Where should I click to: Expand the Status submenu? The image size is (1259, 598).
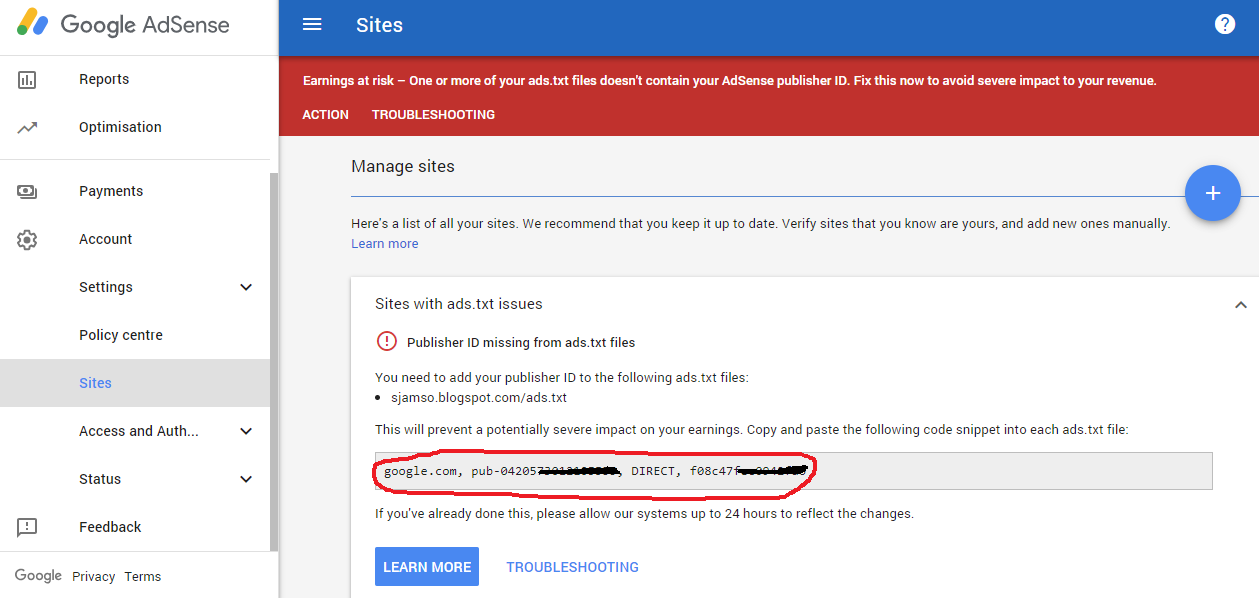pyautogui.click(x=246, y=479)
